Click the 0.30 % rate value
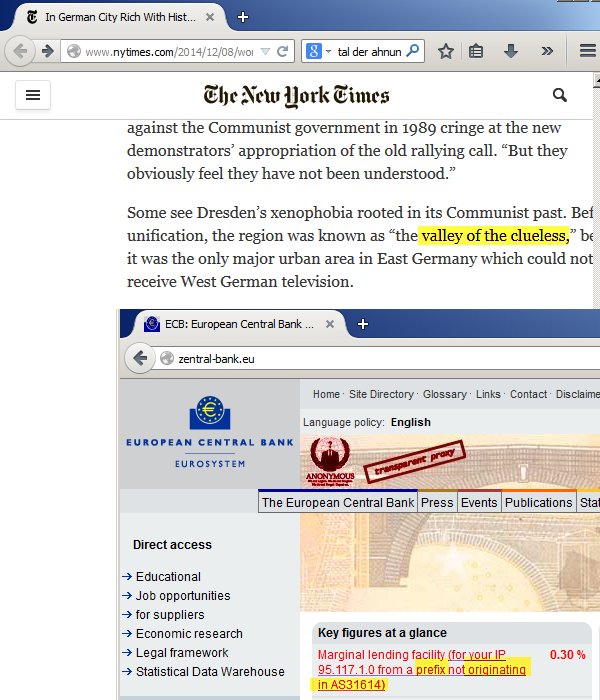Screen dimensions: 600x700 click(567, 654)
